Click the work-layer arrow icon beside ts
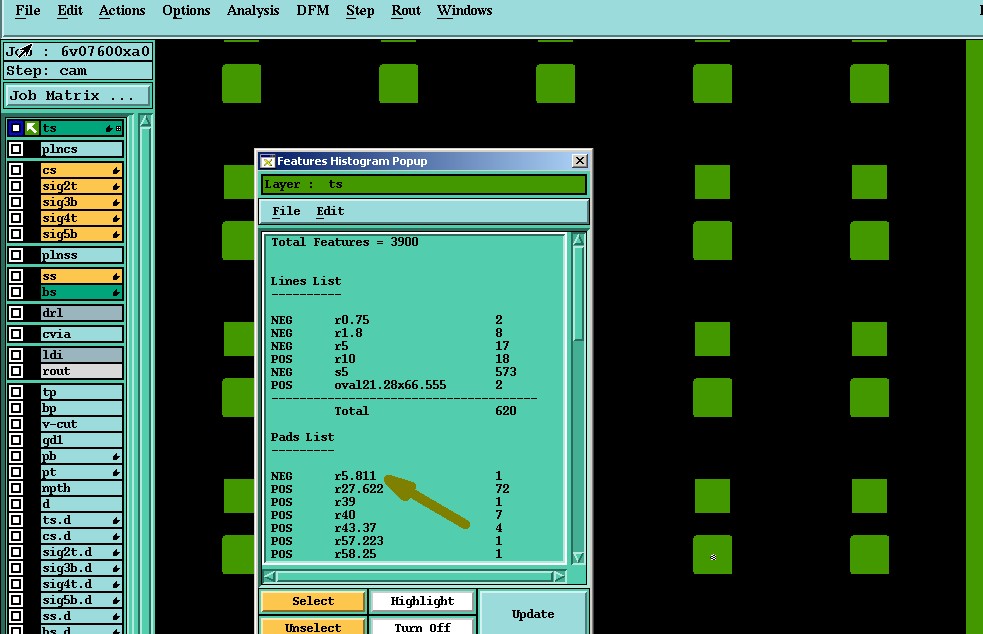The height and width of the screenshot is (634, 983). [x=32, y=128]
